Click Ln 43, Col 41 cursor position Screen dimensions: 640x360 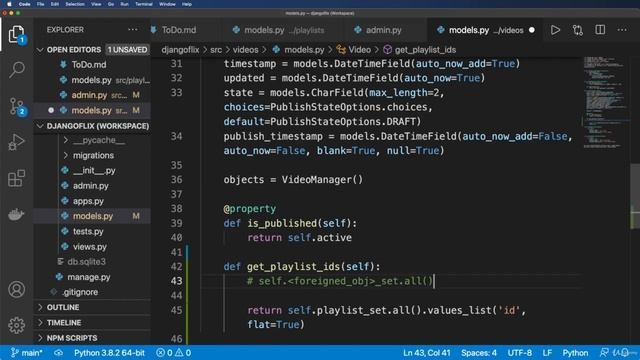427,353
